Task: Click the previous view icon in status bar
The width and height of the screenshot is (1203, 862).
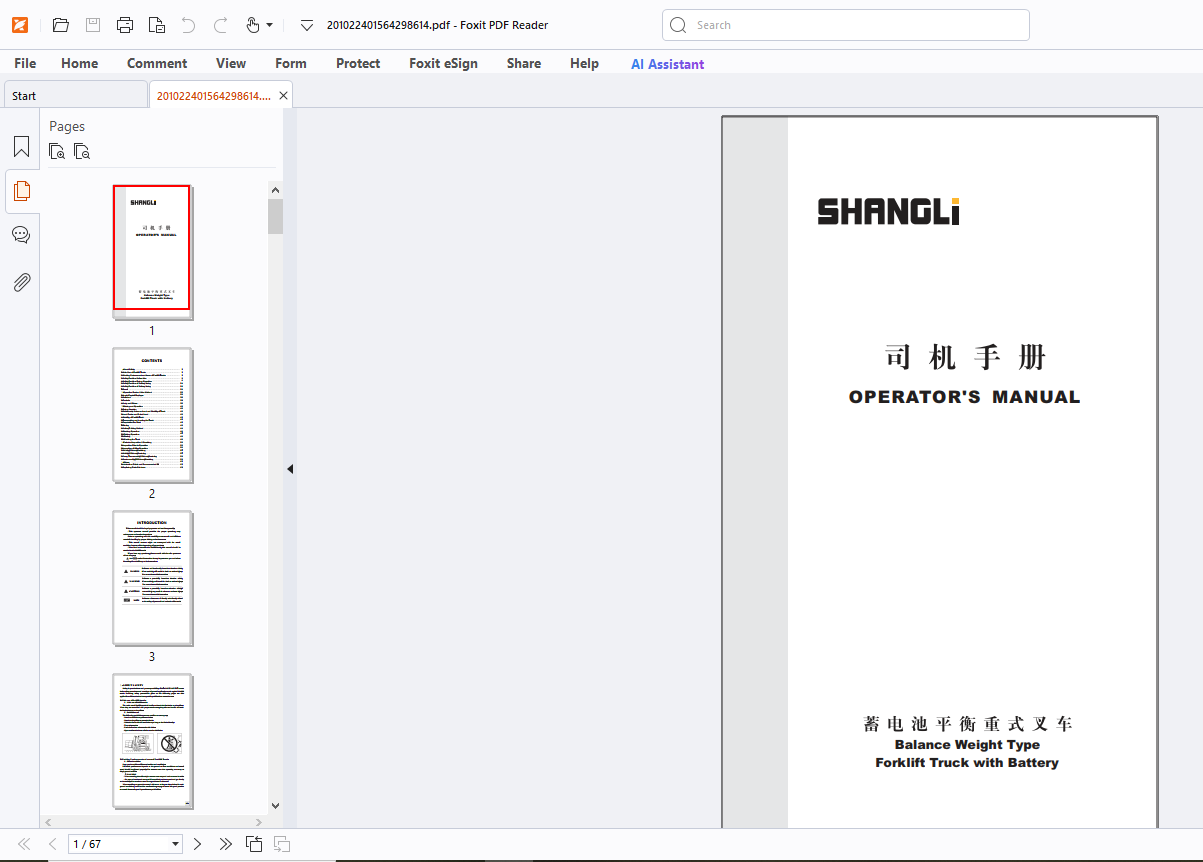Action: [254, 844]
